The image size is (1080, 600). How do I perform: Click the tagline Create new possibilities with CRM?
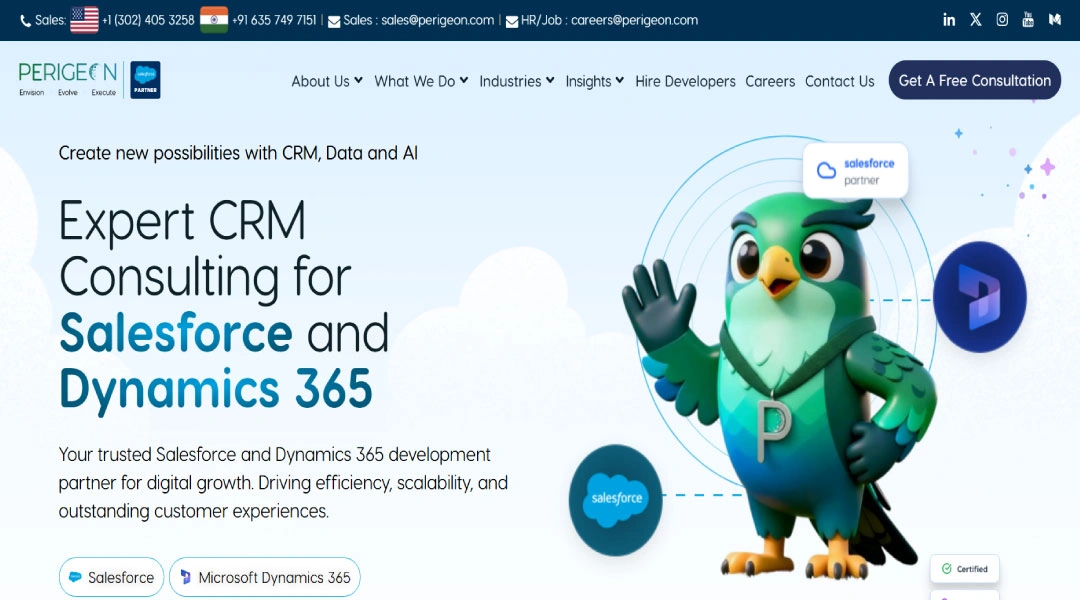[x=238, y=153]
